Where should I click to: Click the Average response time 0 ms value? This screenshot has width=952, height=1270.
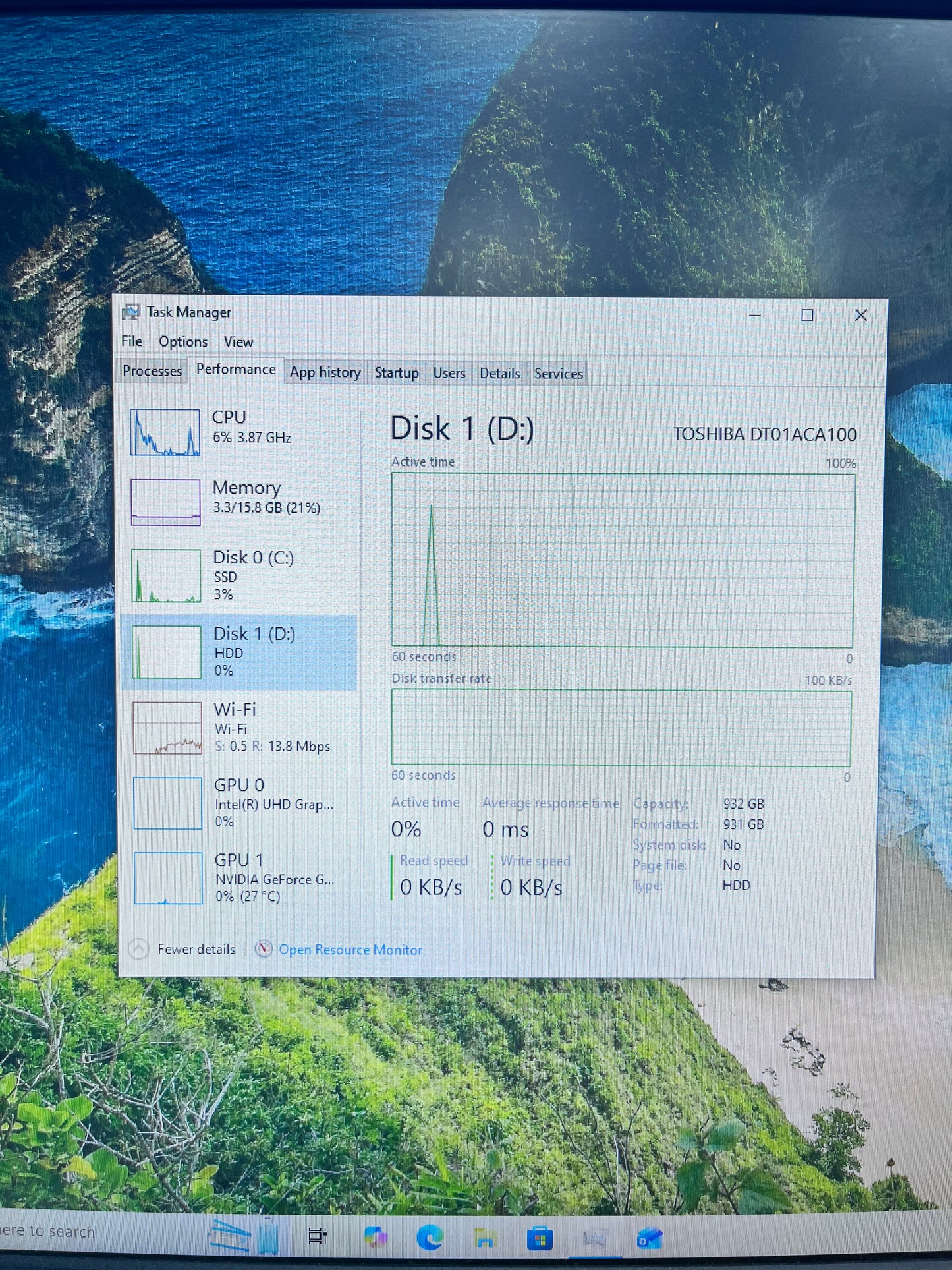[505, 829]
